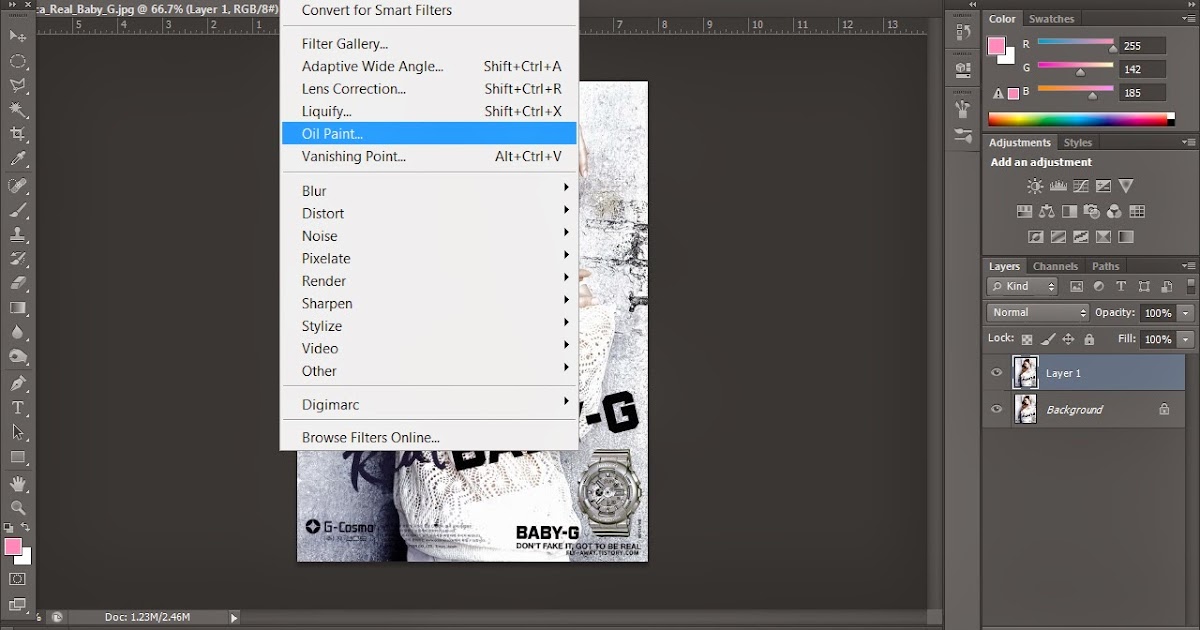Select the Horizontal Type tool
Viewport: 1200px width, 630px height.
click(18, 408)
